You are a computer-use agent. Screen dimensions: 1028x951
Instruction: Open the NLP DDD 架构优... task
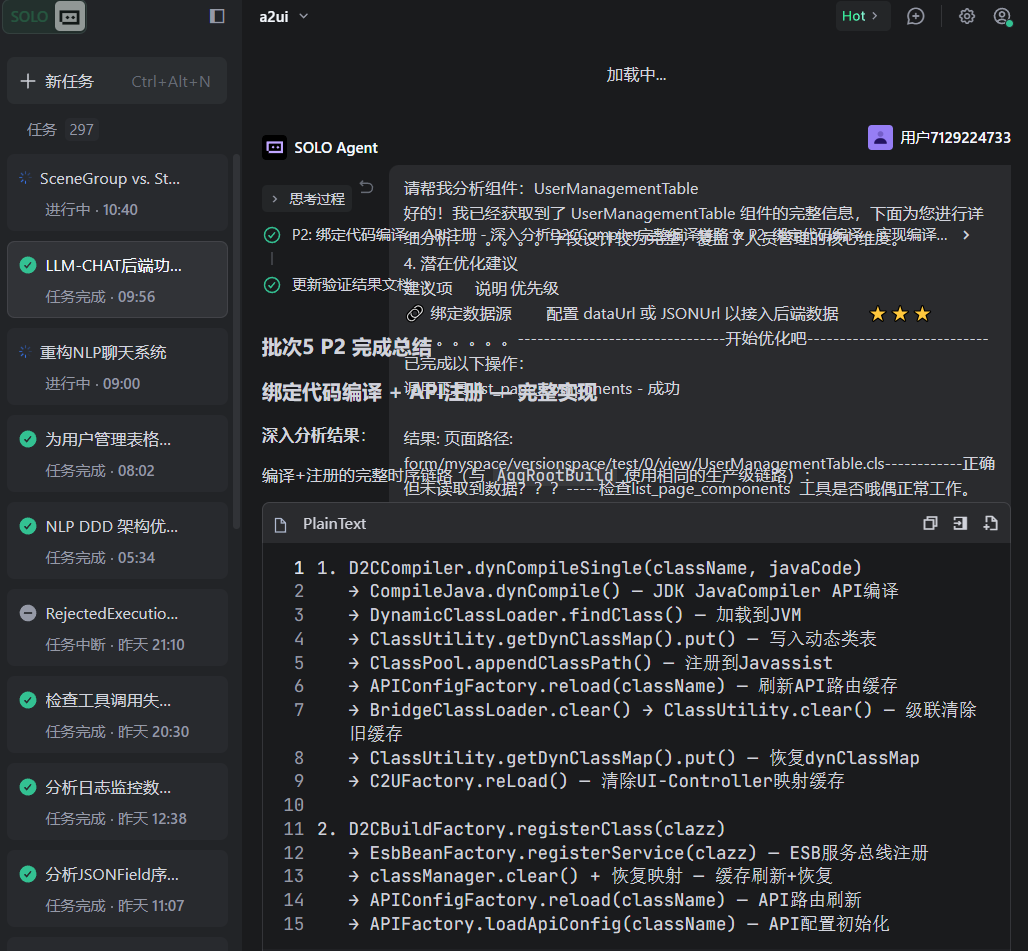pos(117,541)
